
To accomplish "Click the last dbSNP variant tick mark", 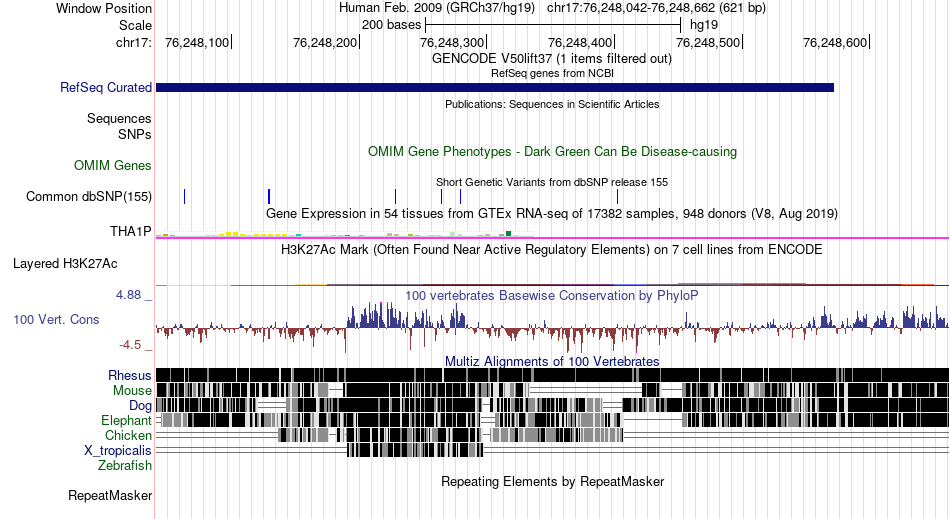I will (617, 196).
